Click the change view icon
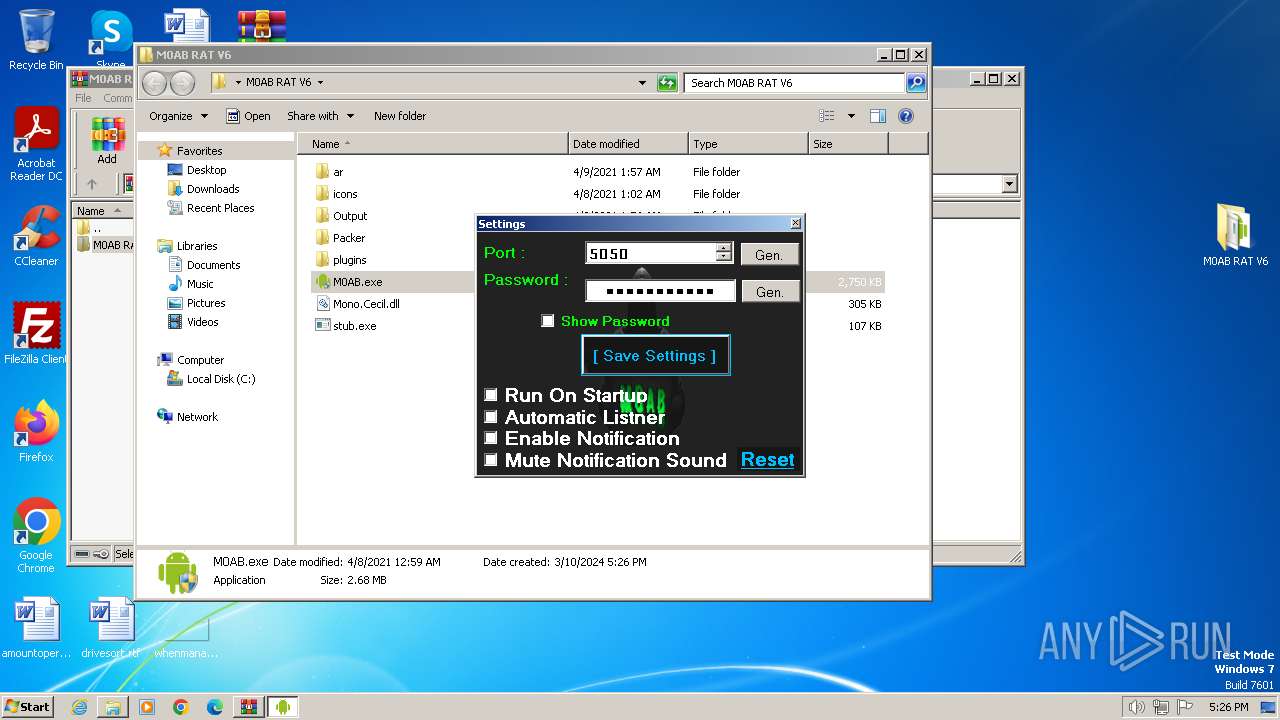The height and width of the screenshot is (720, 1280). coord(827,116)
